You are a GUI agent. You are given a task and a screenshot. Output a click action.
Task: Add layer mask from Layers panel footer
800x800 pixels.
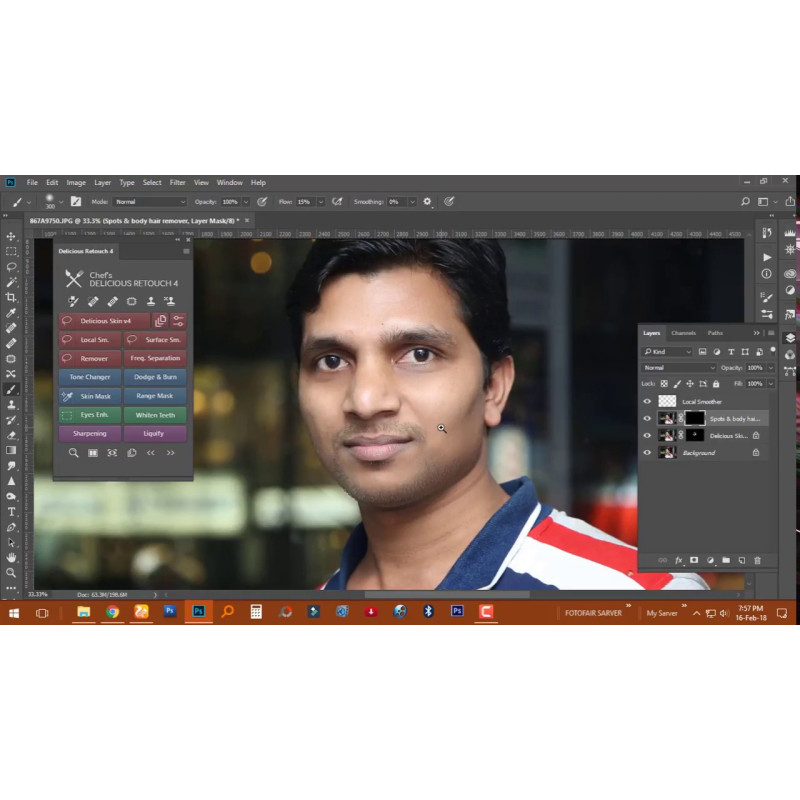pyautogui.click(x=693, y=560)
